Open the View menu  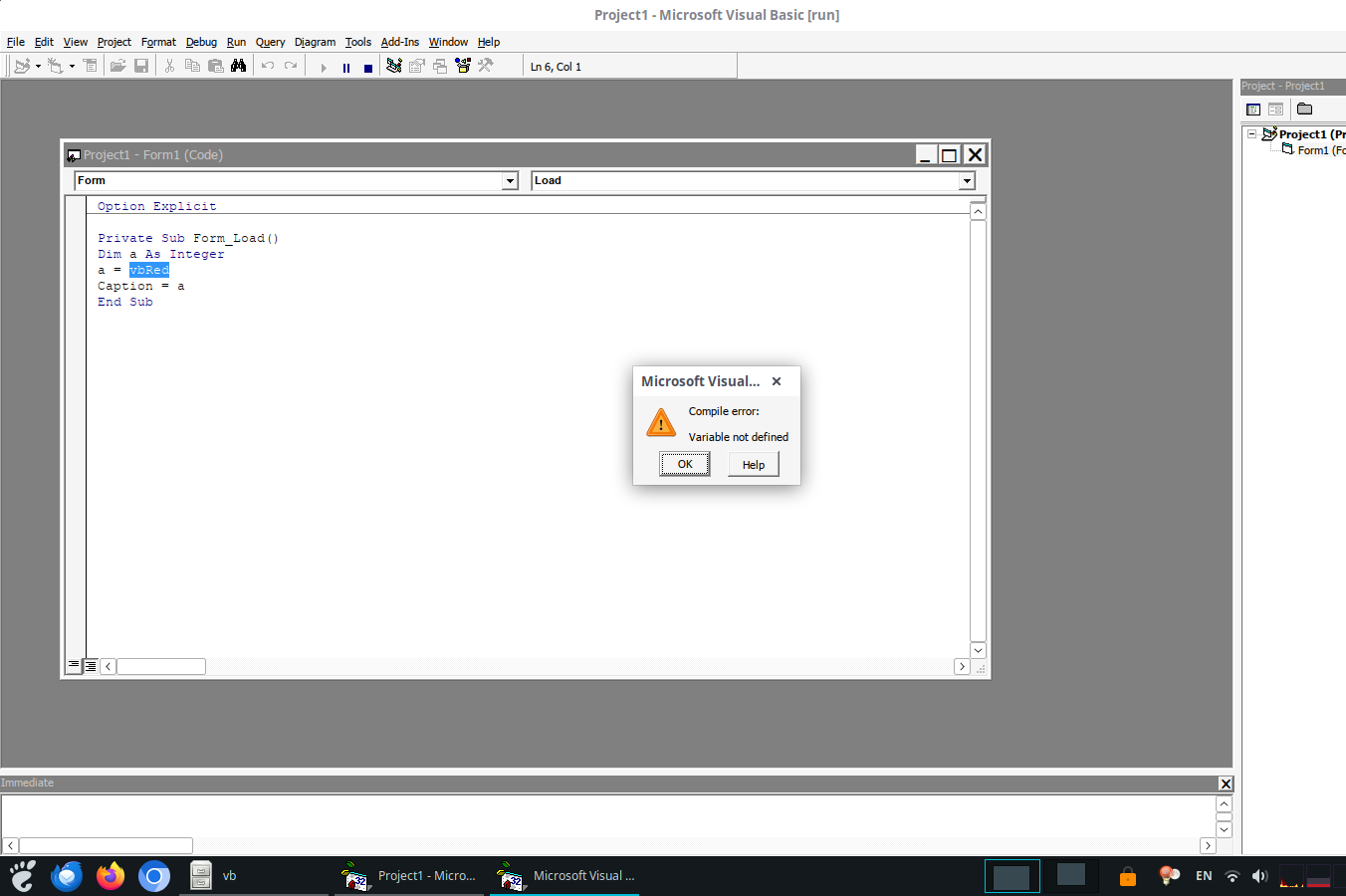(76, 42)
